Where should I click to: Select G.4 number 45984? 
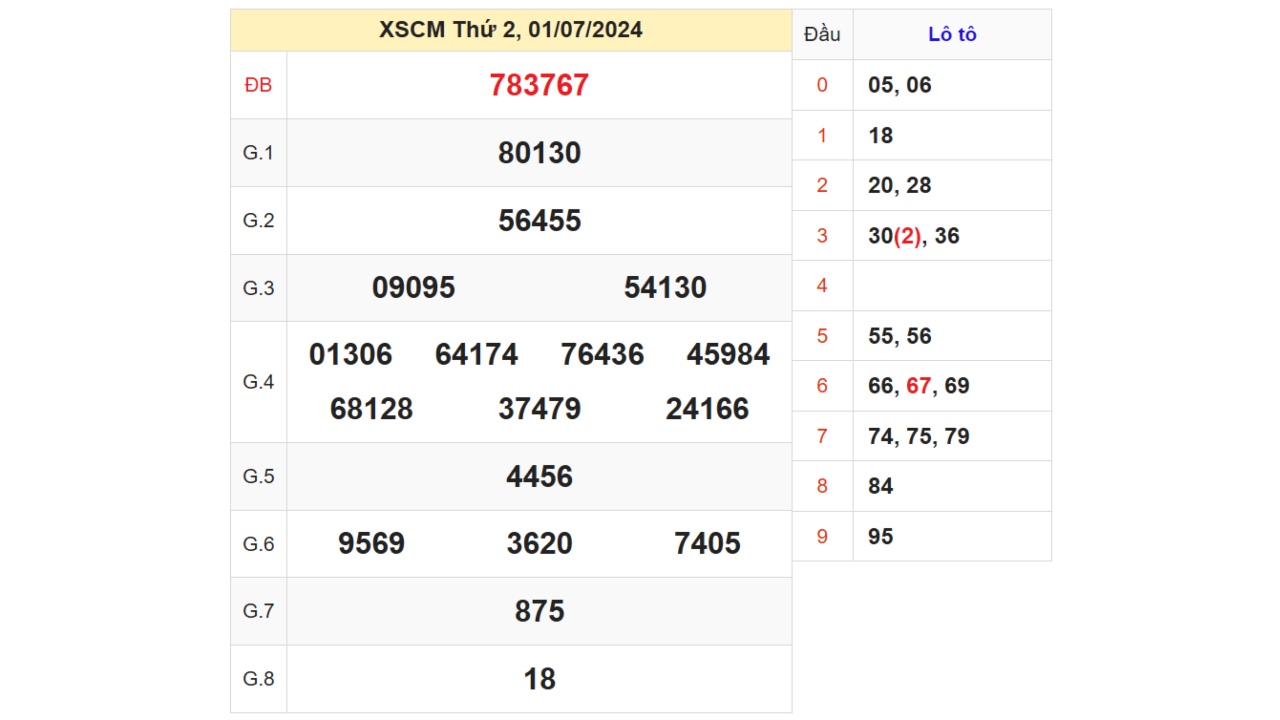[729, 355]
